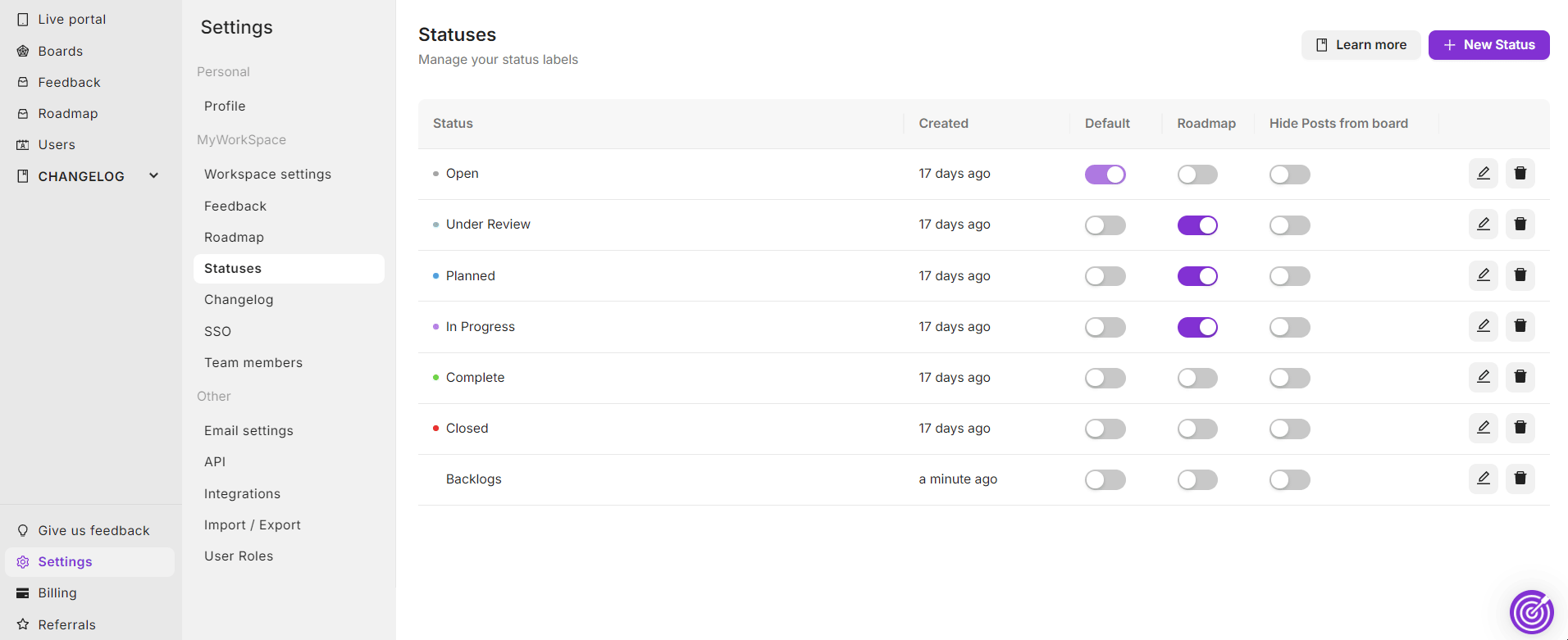Open SSO settings
The height and width of the screenshot is (640, 1568).
click(x=217, y=331)
